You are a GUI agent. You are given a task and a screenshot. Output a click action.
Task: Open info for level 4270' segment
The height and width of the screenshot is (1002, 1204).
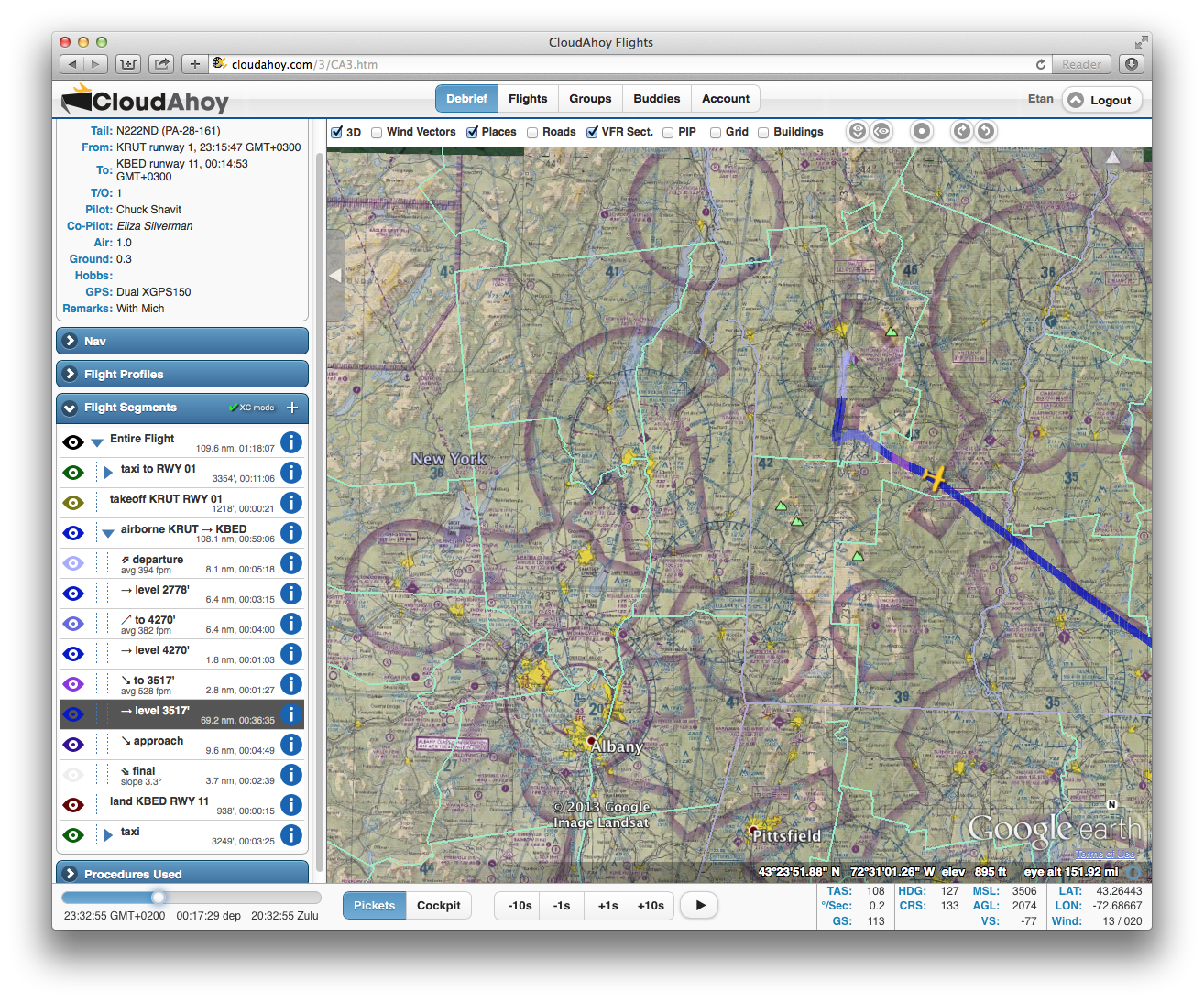(x=291, y=654)
